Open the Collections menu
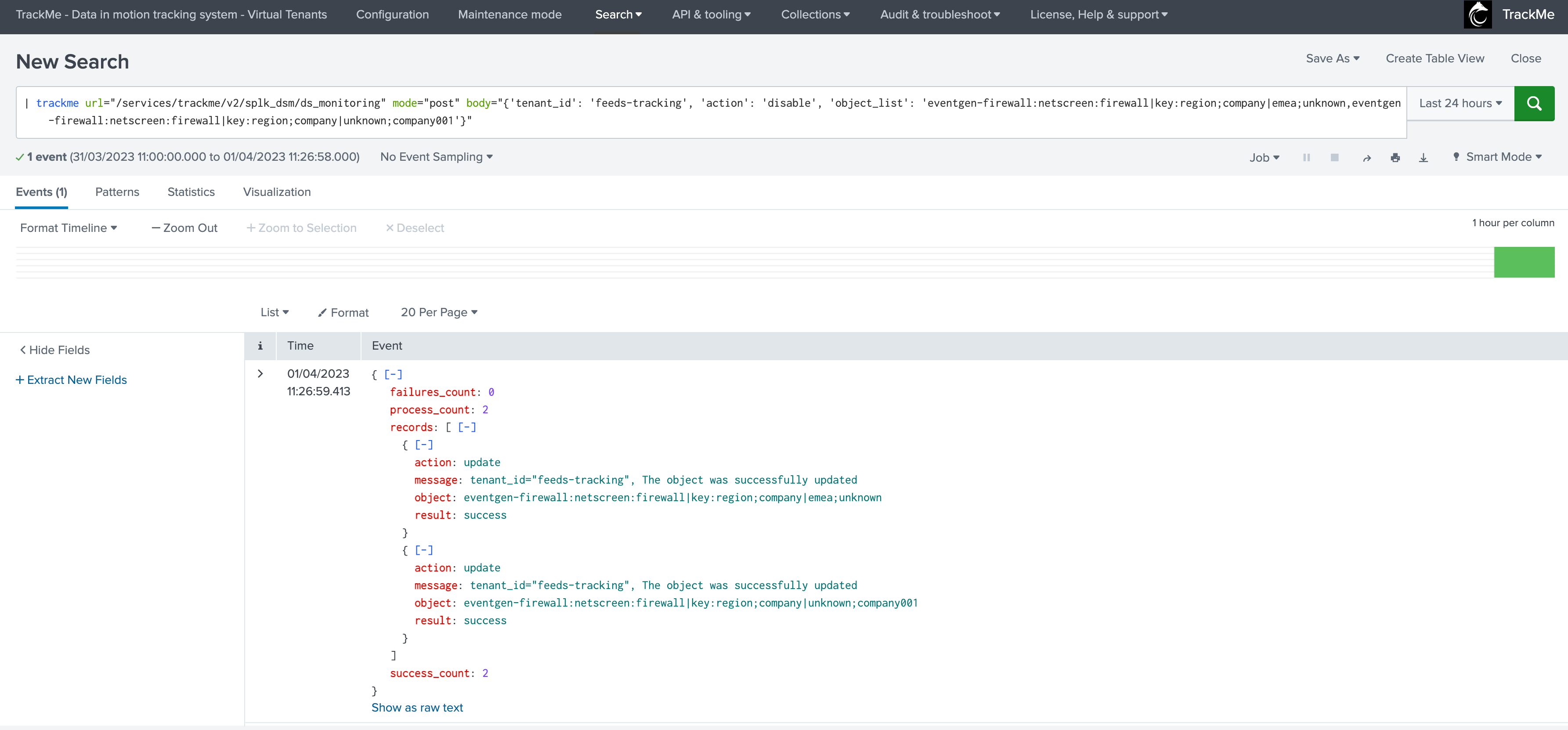This screenshot has height=730, width=1568. [814, 14]
